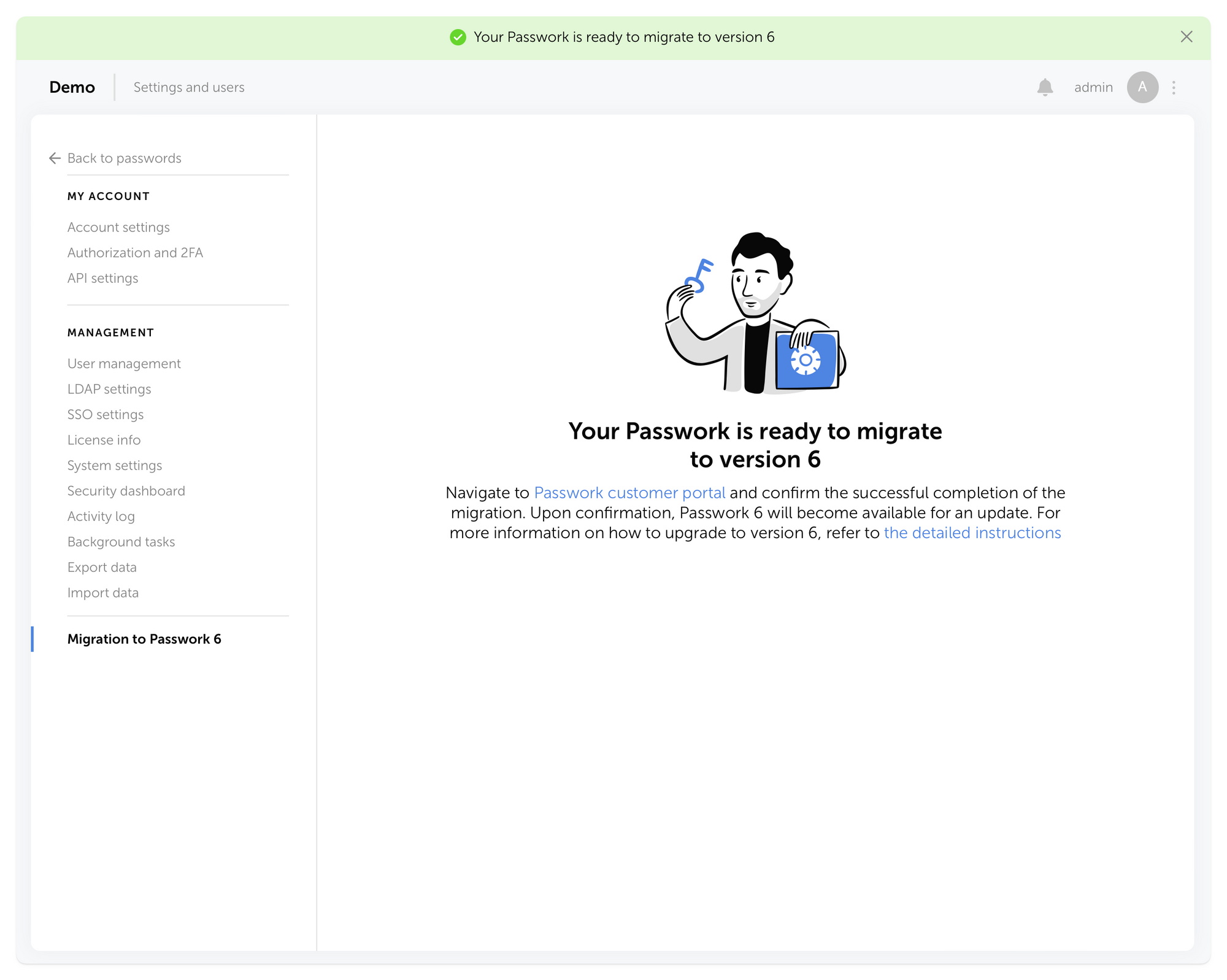Click the back arrow to return to passwords

(55, 158)
